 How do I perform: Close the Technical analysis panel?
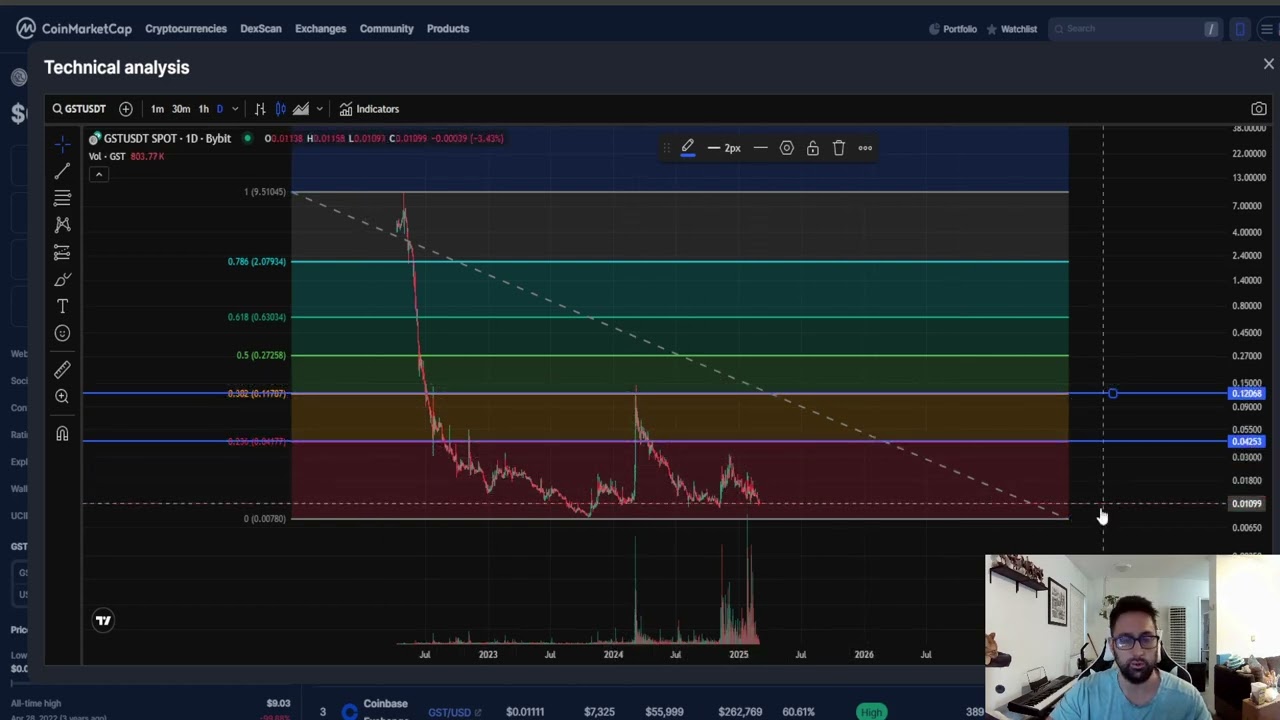pos(1269,64)
